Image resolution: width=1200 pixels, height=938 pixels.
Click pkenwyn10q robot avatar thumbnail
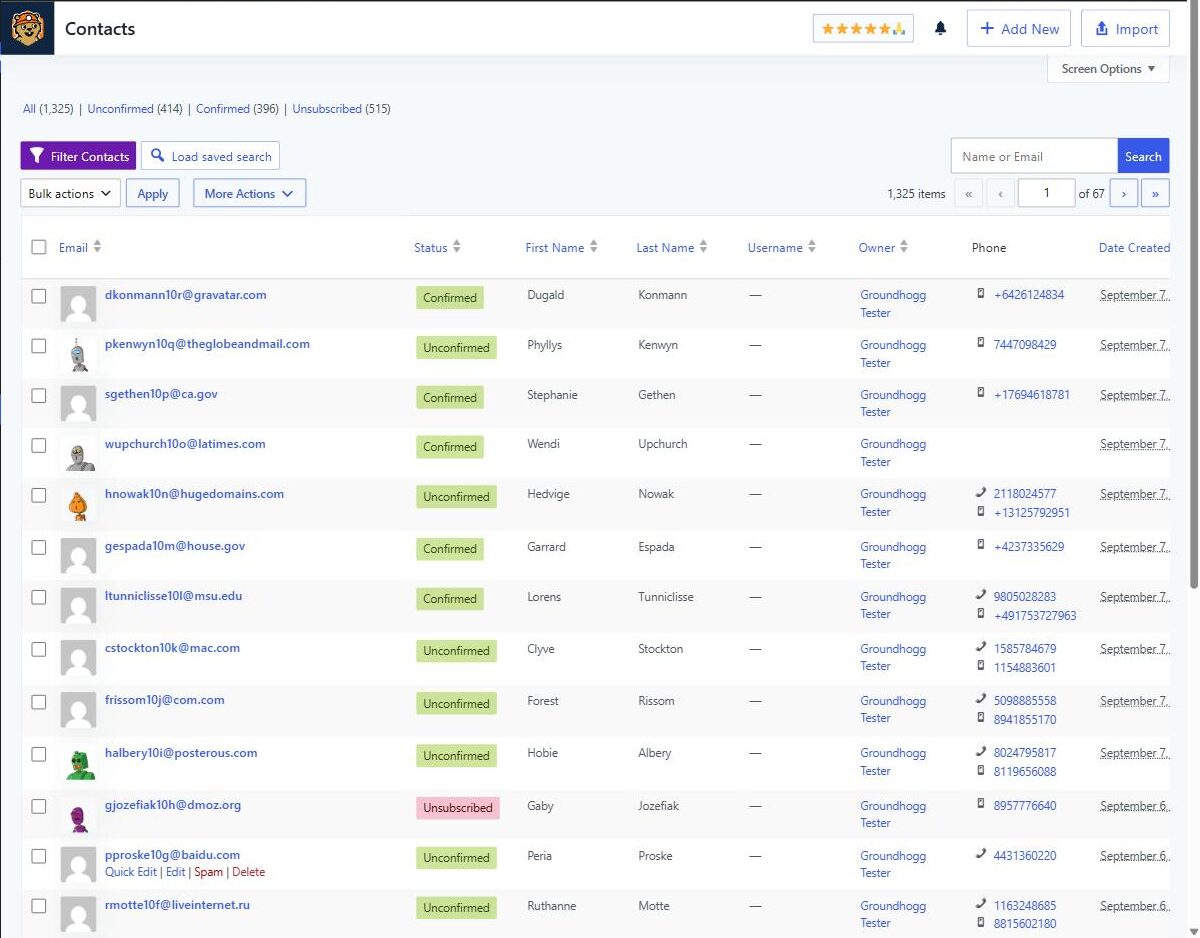(x=78, y=354)
